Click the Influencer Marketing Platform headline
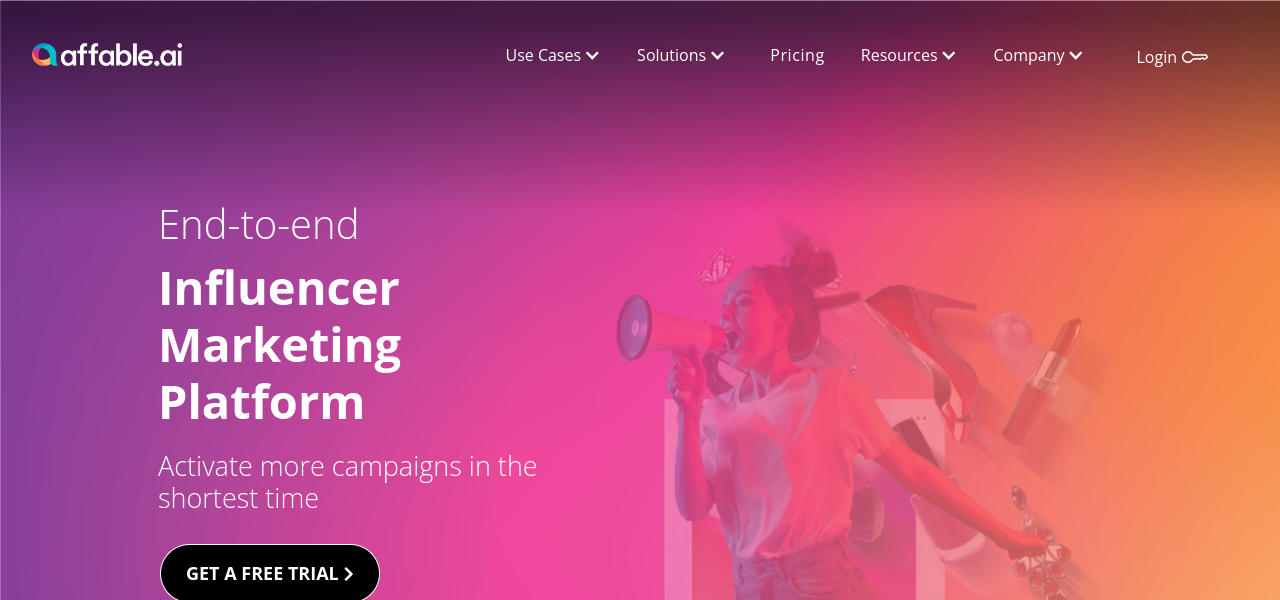Screen dimensions: 1280x600 pos(280,345)
